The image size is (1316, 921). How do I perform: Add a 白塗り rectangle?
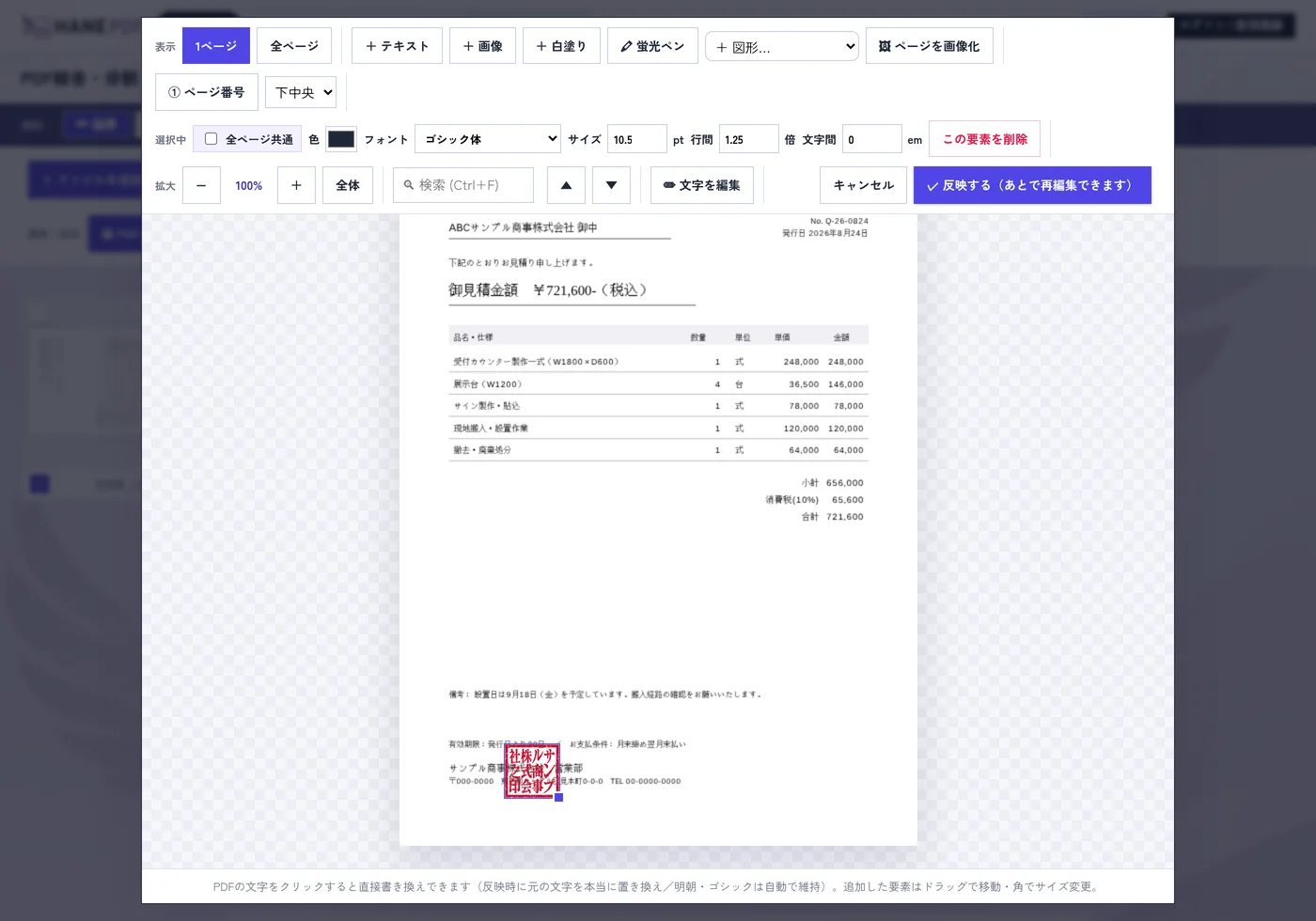coord(561,46)
